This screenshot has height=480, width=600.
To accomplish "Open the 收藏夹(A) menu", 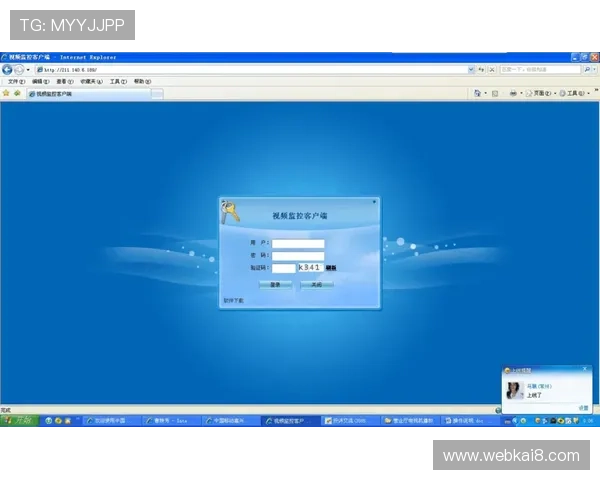I will tap(91, 82).
